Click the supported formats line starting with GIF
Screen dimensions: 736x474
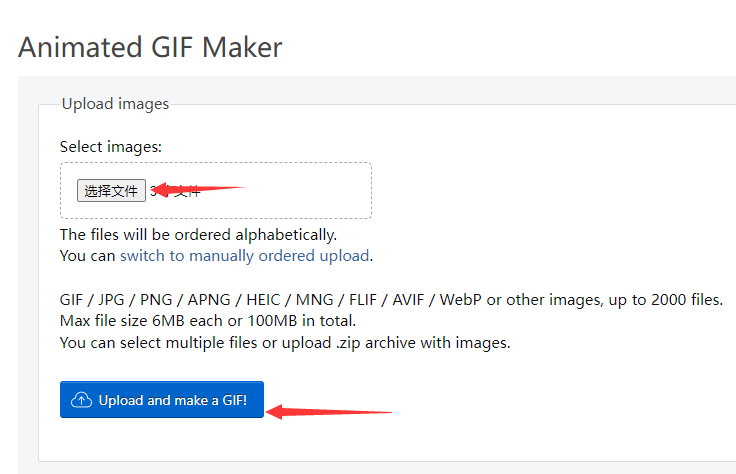pos(390,300)
